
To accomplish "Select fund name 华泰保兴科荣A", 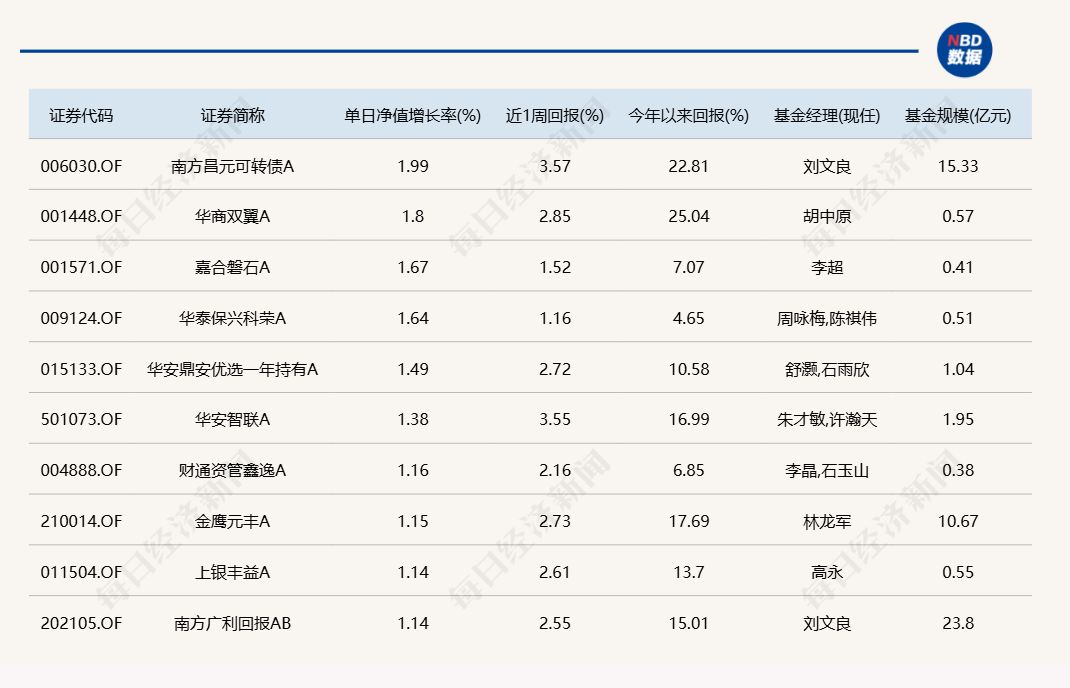I will 232,318.
